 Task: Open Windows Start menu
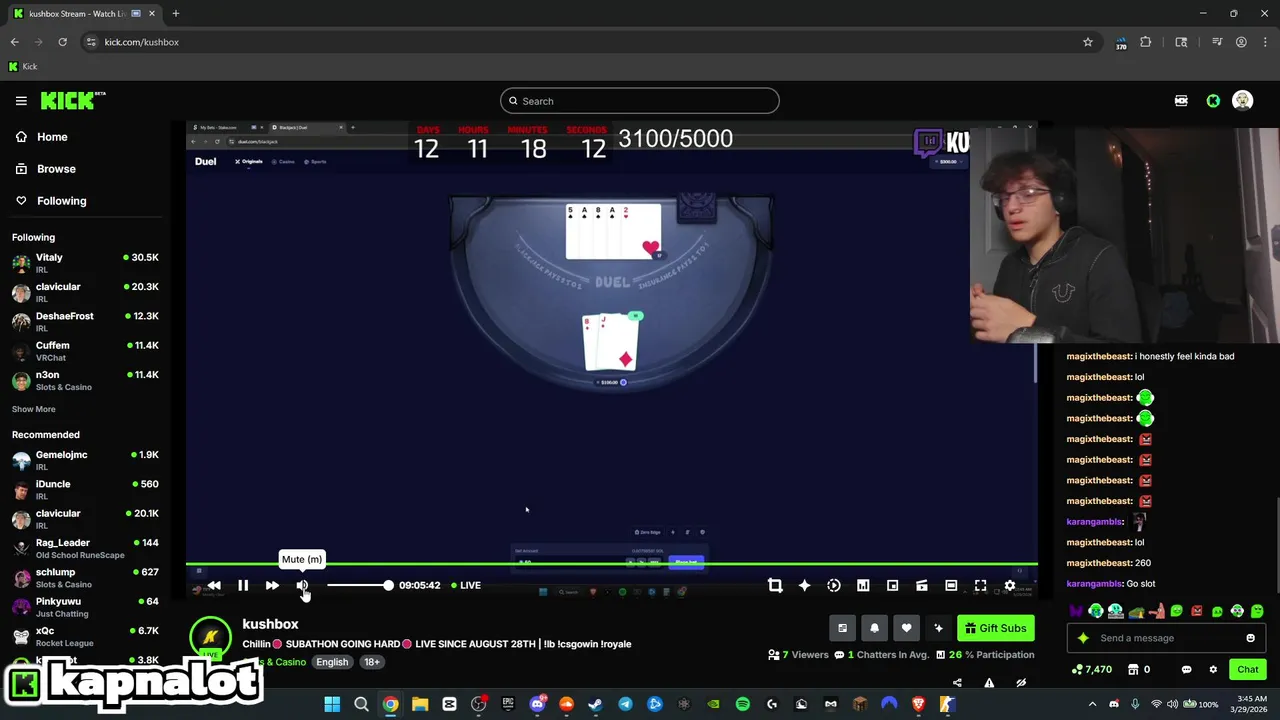332,704
